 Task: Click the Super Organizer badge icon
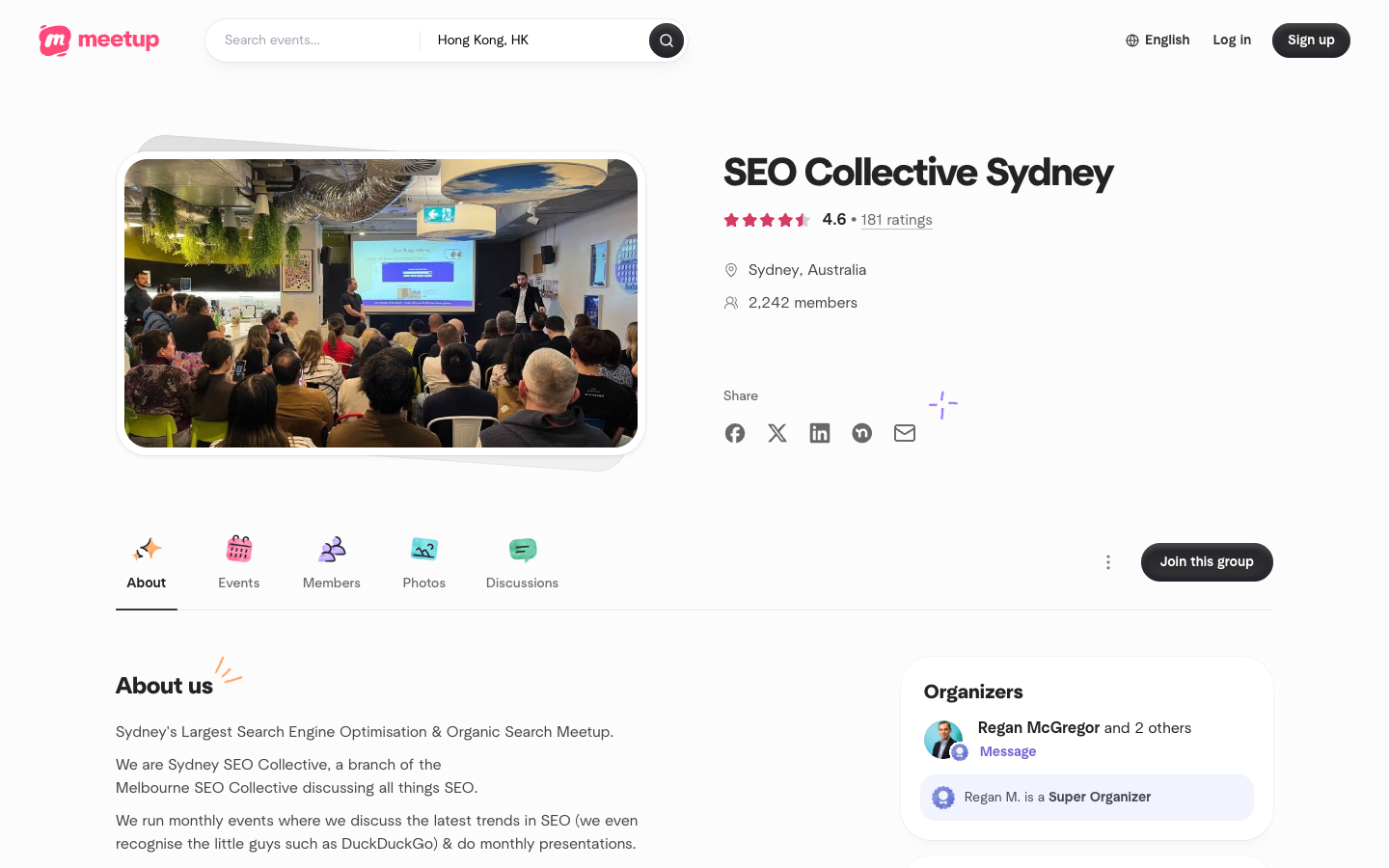(x=943, y=798)
